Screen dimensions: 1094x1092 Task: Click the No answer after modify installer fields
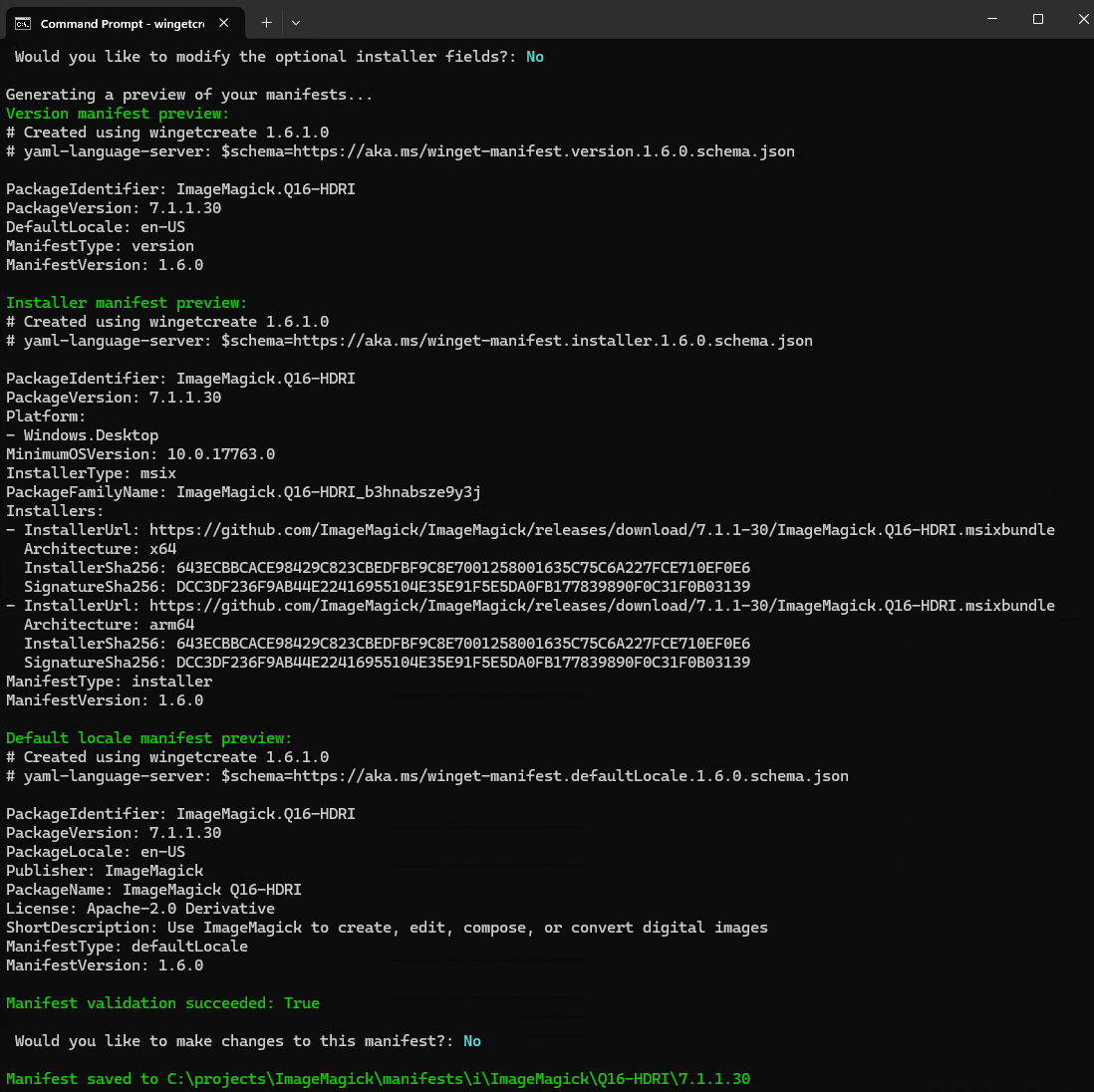(534, 56)
